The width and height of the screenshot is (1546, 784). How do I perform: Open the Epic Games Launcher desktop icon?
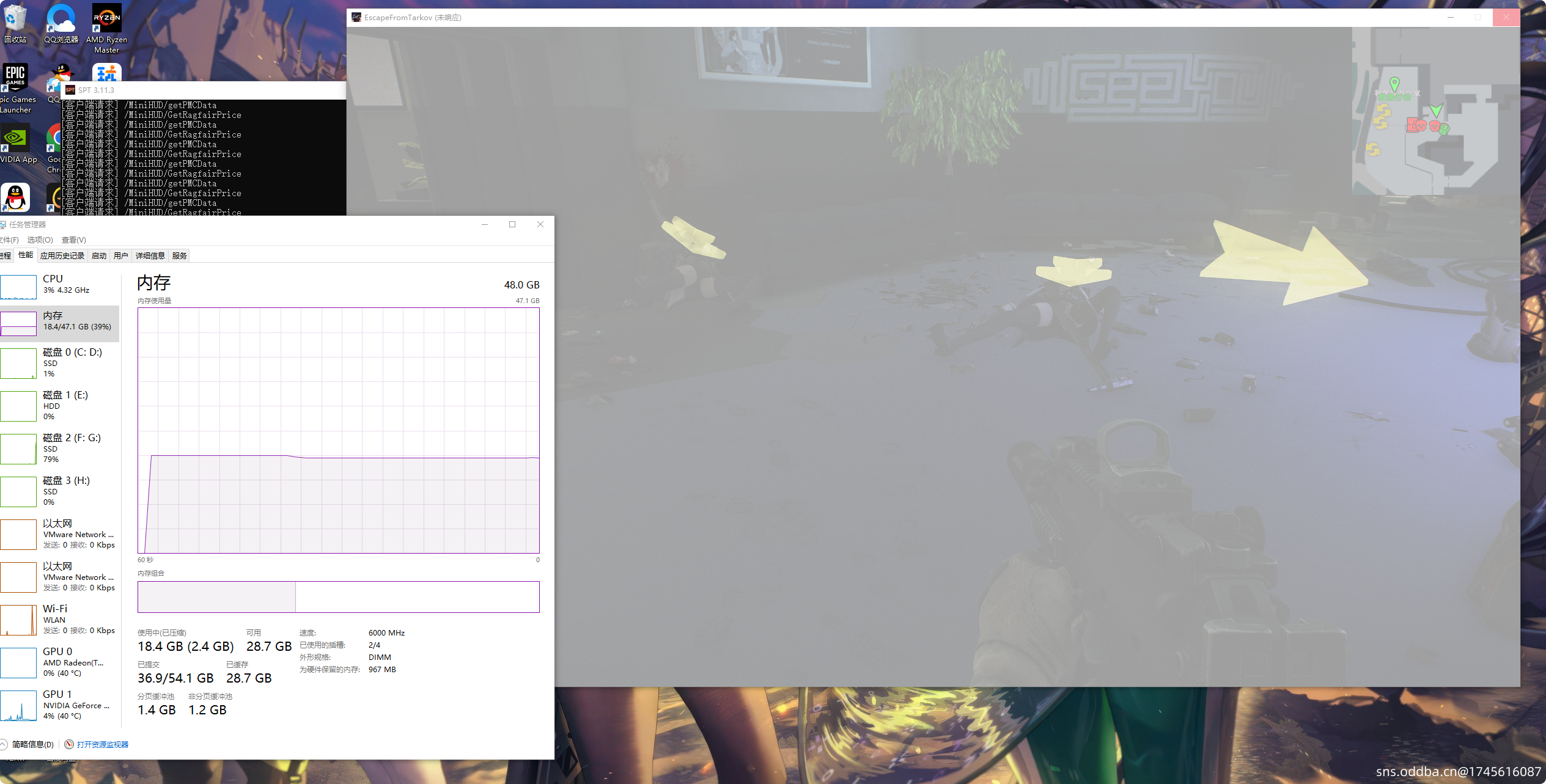pos(15,88)
